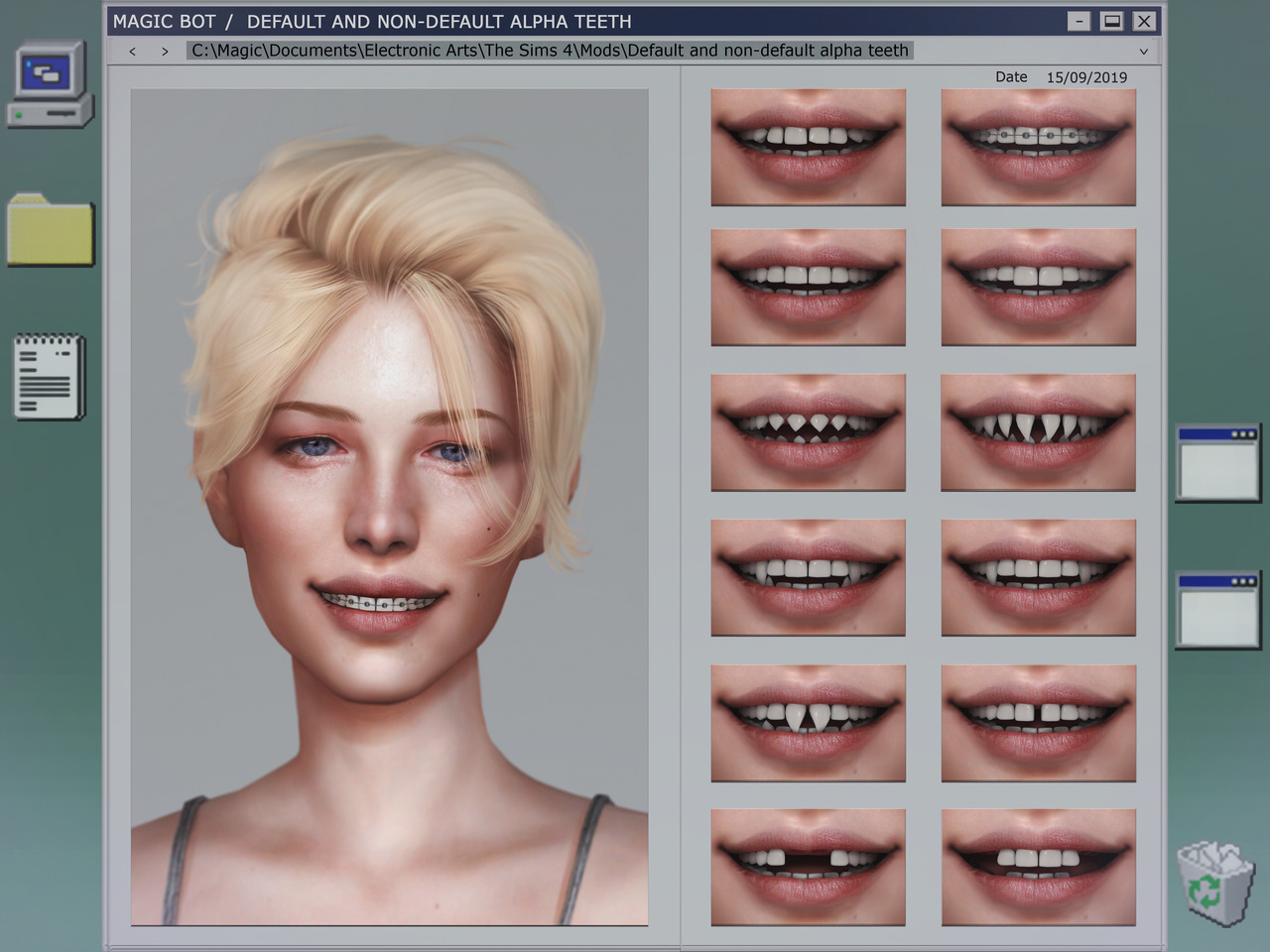Image resolution: width=1270 pixels, height=952 pixels.
Task: Click the date 15/09/2019
Action: [x=1086, y=76]
